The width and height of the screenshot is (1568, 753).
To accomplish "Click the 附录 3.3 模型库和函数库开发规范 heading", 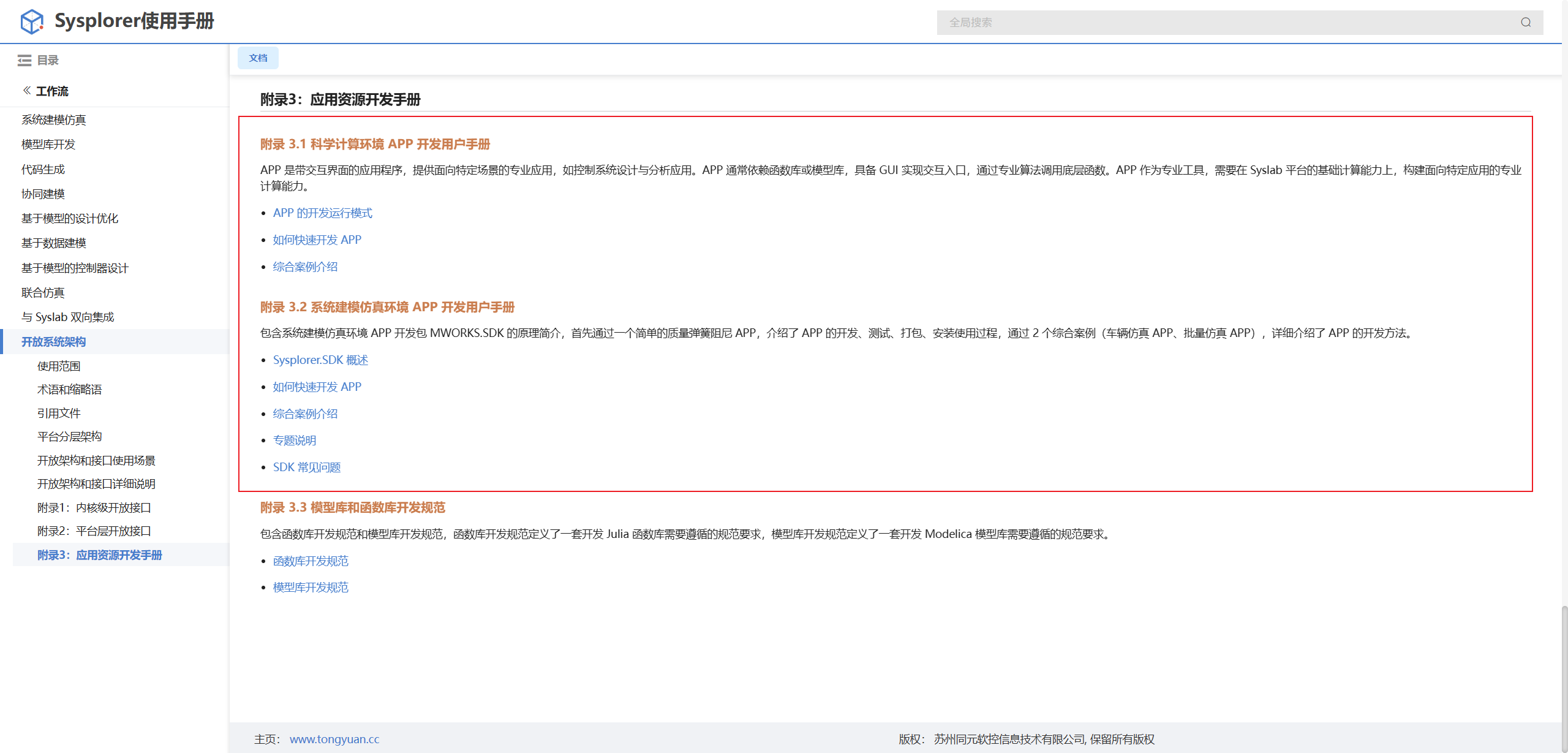I will pos(353,508).
